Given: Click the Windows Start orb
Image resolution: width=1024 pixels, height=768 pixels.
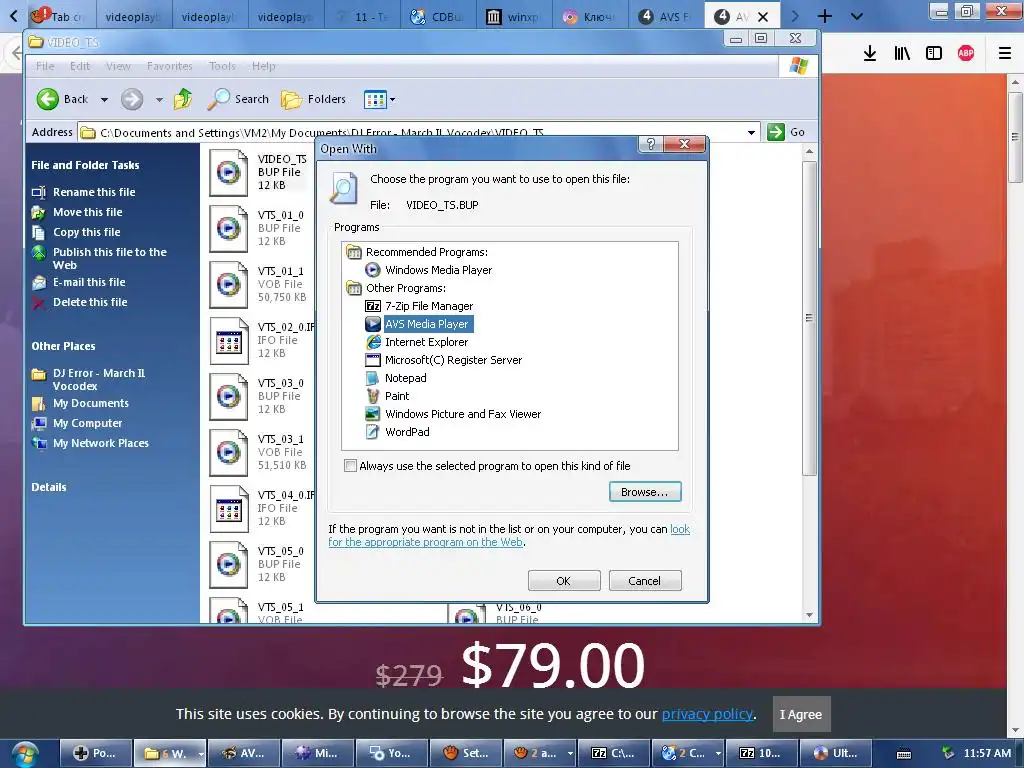Looking at the screenshot, I should coord(25,754).
